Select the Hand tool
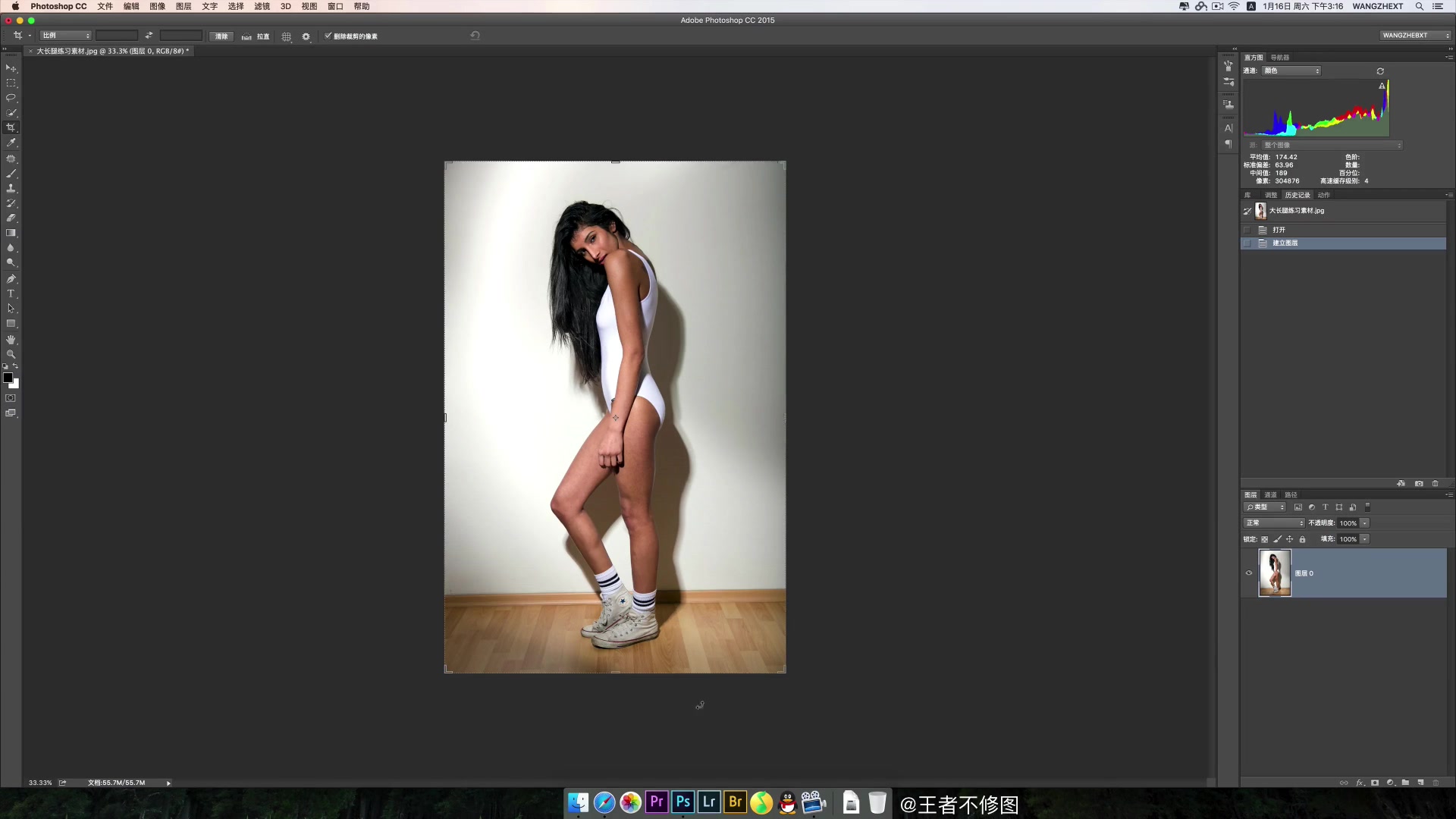The height and width of the screenshot is (819, 1456). tap(11, 339)
